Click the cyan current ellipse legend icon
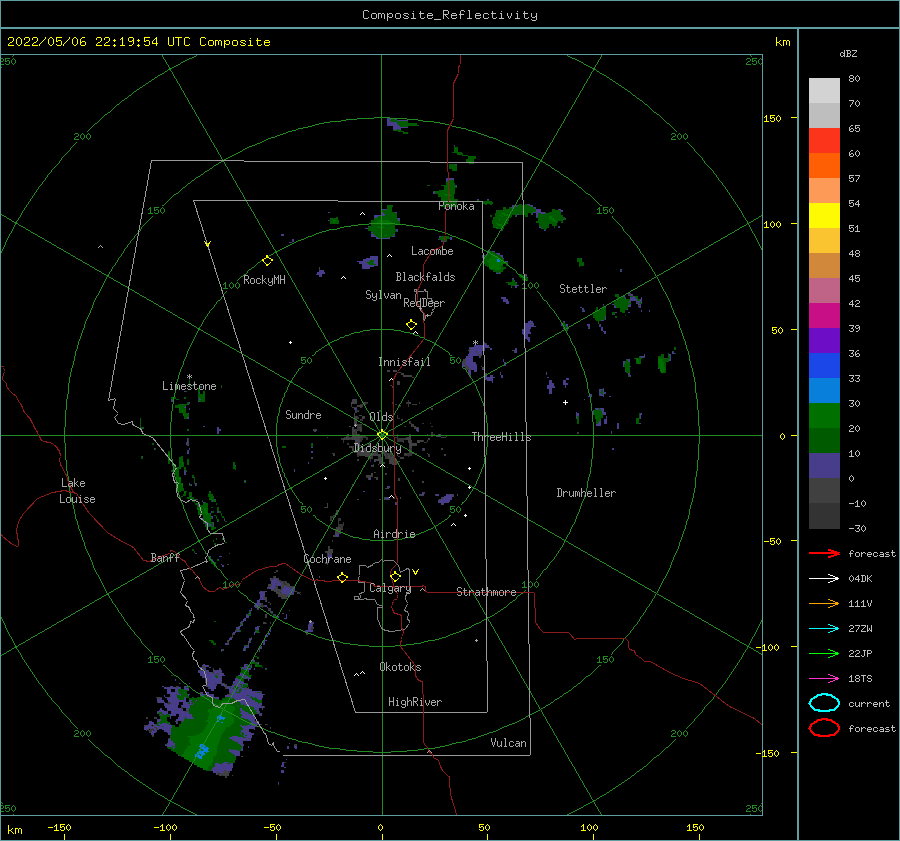 point(824,703)
